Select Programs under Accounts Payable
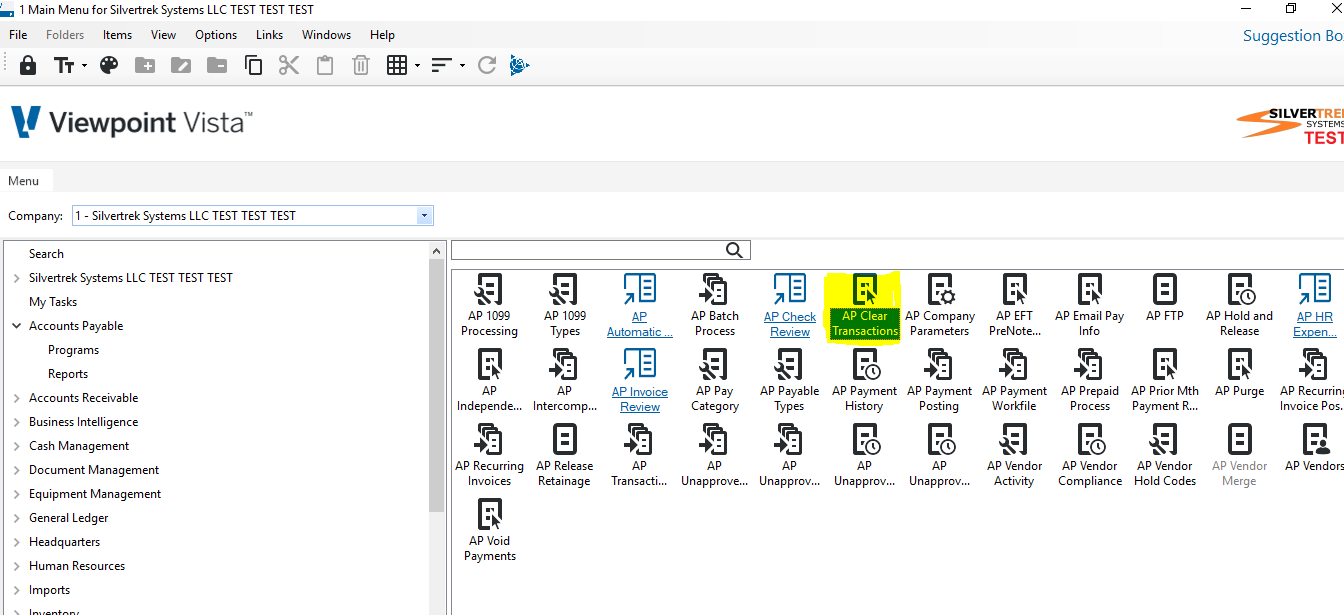 73,350
